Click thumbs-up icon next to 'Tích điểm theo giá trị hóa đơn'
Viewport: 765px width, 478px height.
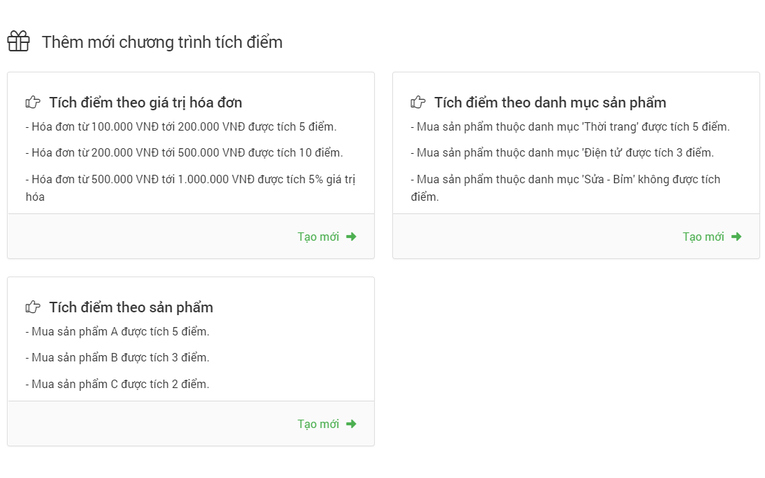pyautogui.click(x=33, y=102)
